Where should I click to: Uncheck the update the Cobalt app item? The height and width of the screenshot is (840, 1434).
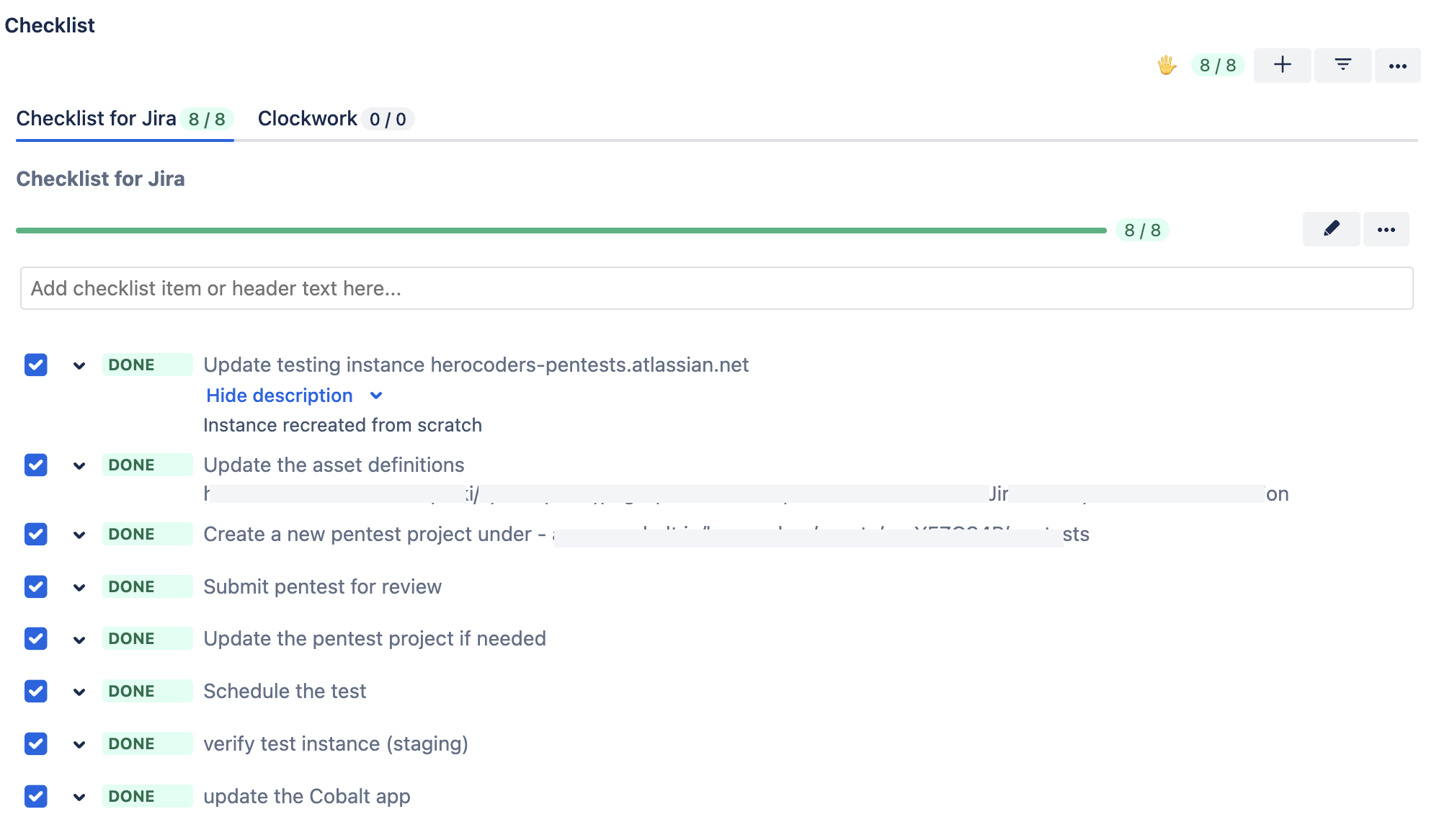click(35, 796)
